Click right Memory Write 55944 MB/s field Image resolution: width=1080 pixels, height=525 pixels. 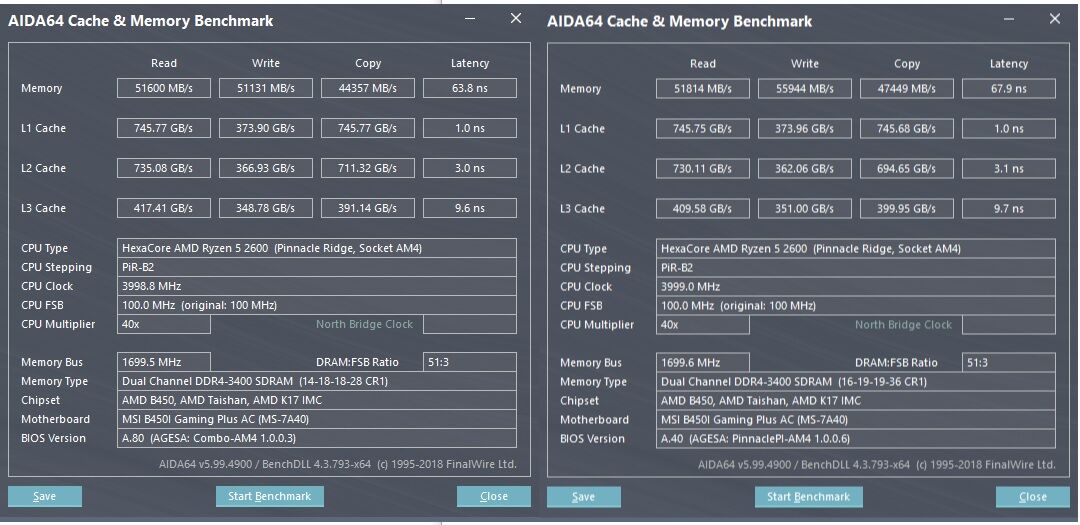pyautogui.click(x=804, y=89)
